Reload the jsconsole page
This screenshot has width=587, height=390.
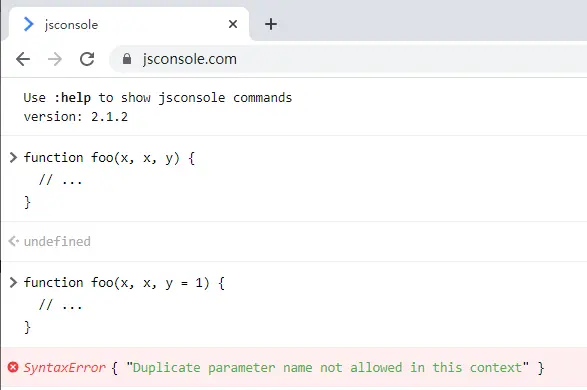coord(87,59)
